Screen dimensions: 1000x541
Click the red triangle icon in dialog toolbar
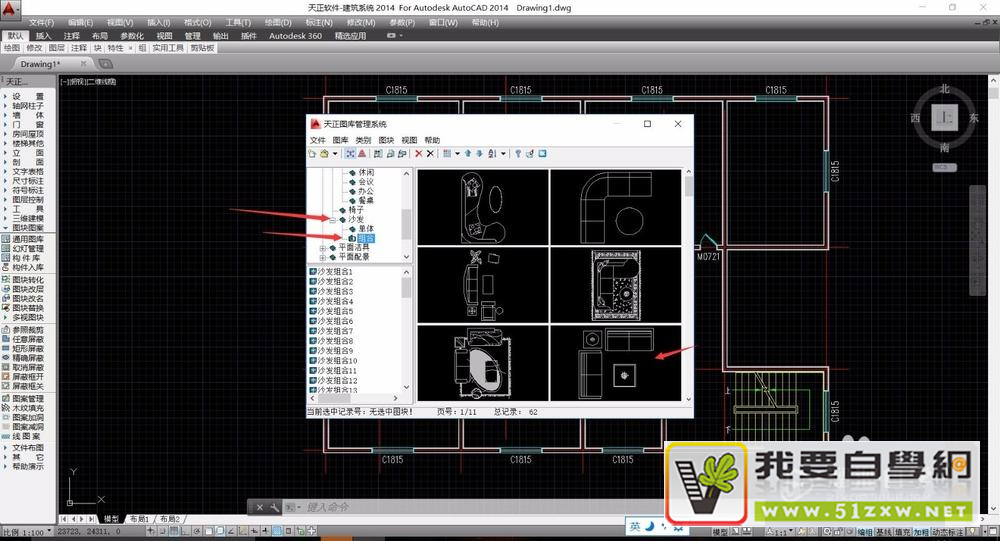click(x=362, y=154)
